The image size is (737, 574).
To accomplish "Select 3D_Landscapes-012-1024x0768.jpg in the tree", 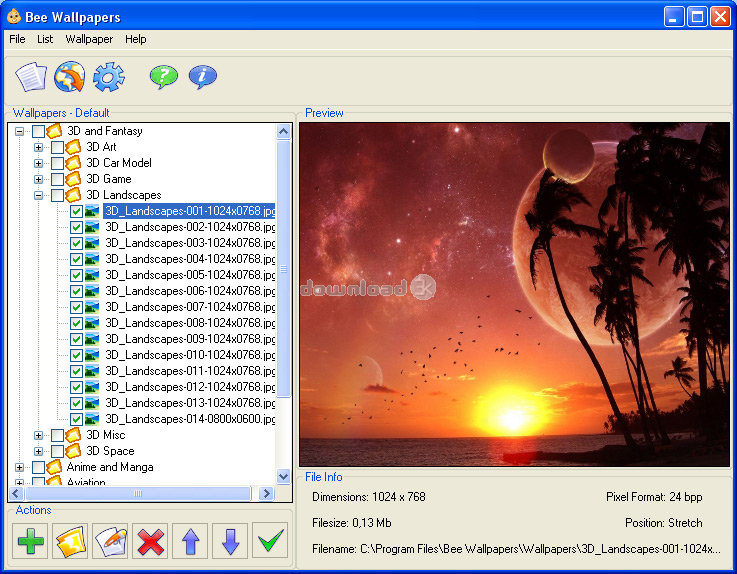I will coord(189,387).
